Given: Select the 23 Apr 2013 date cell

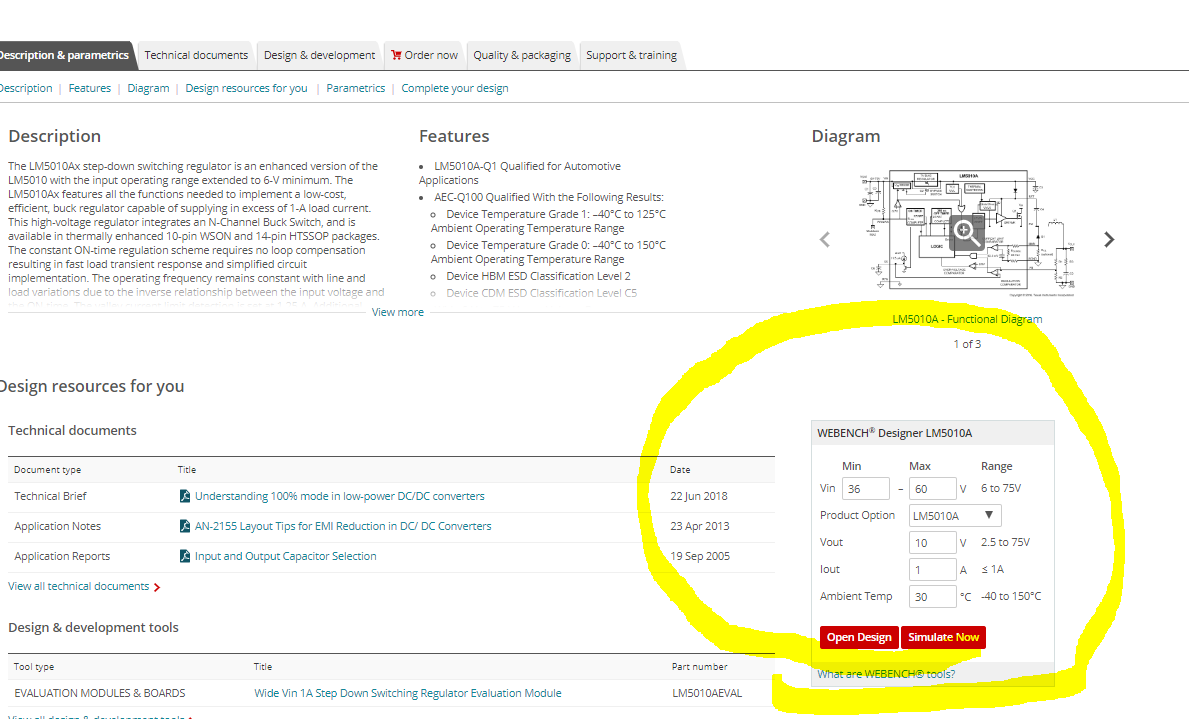Looking at the screenshot, I should tap(699, 526).
